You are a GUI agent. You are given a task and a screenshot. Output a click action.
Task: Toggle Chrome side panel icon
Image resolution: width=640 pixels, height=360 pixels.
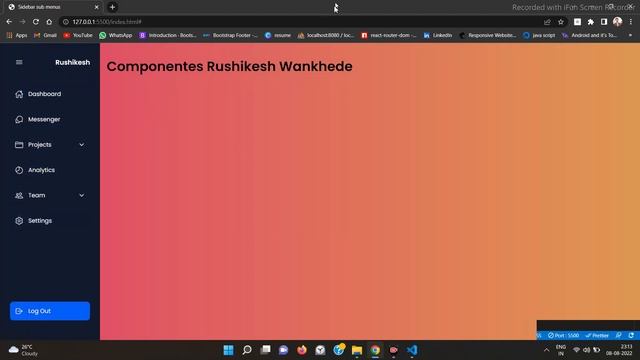(x=604, y=22)
